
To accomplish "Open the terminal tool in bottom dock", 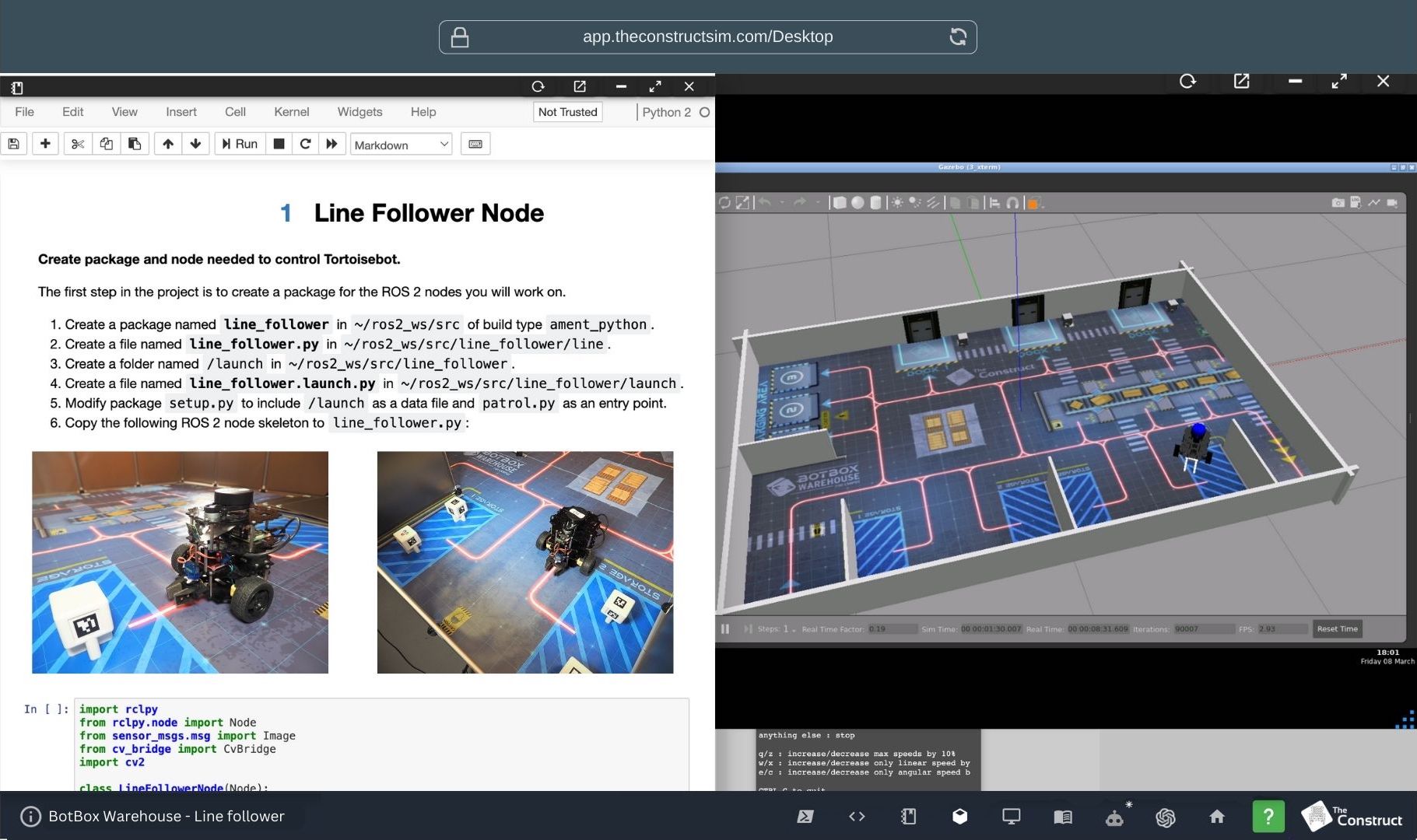I will [805, 817].
